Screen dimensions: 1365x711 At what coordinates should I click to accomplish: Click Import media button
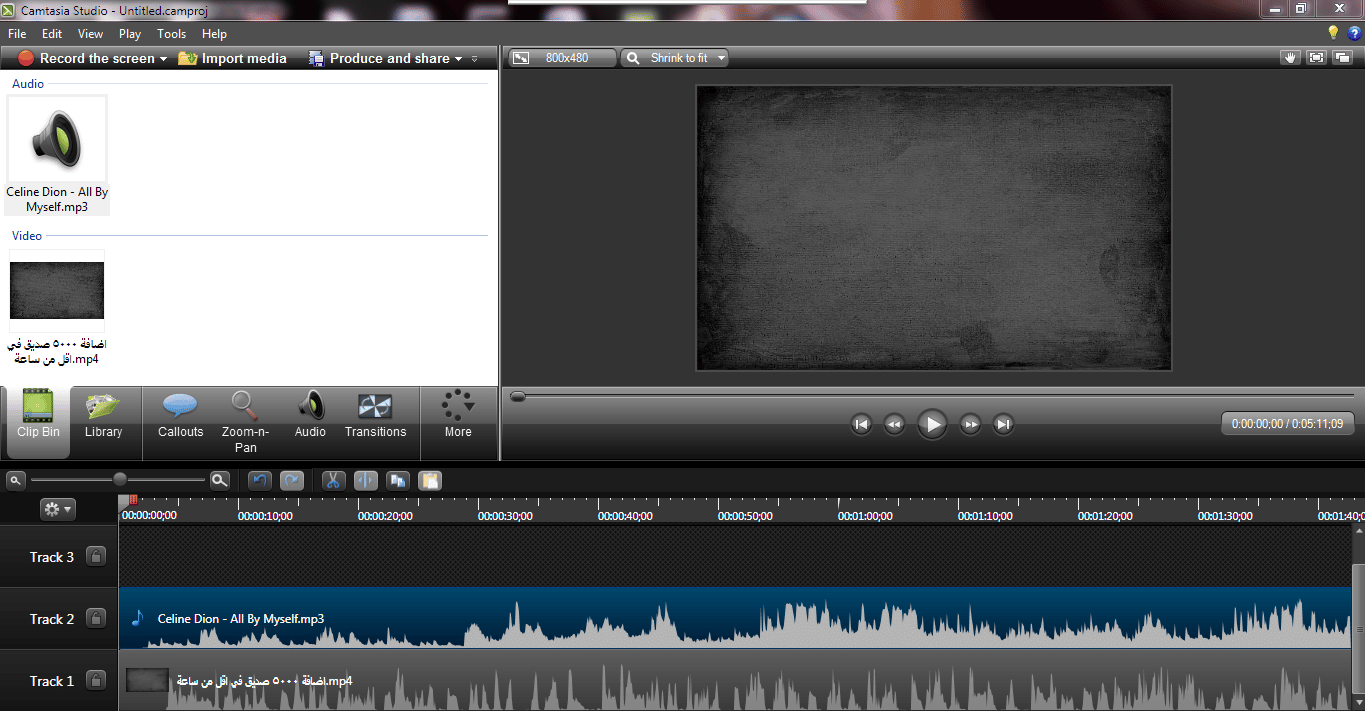tap(233, 59)
